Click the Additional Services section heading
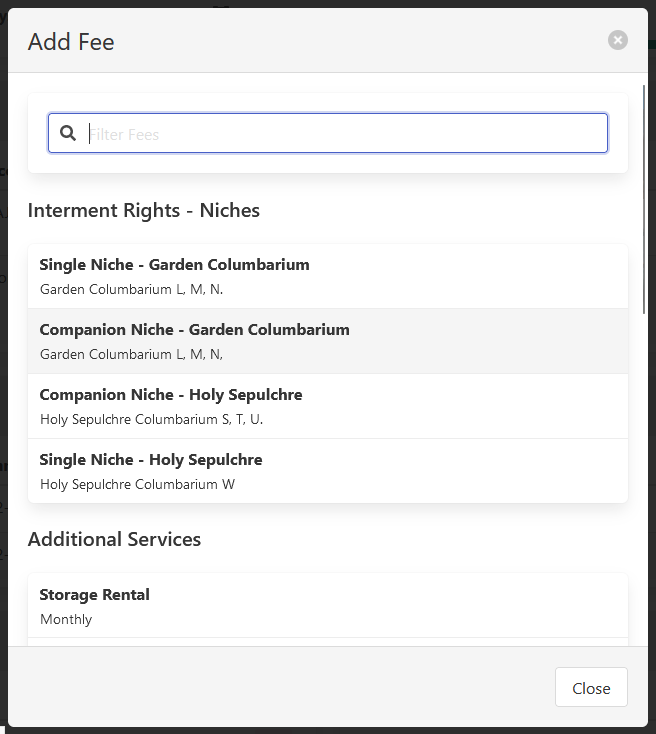 point(114,539)
